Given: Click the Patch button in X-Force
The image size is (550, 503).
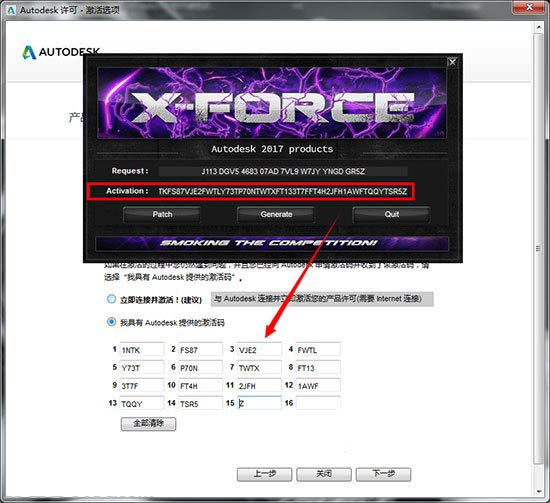Looking at the screenshot, I should (x=162, y=214).
